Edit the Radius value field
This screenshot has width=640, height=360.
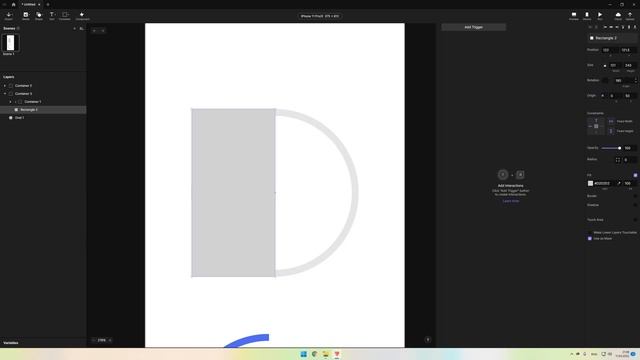tap(629, 160)
